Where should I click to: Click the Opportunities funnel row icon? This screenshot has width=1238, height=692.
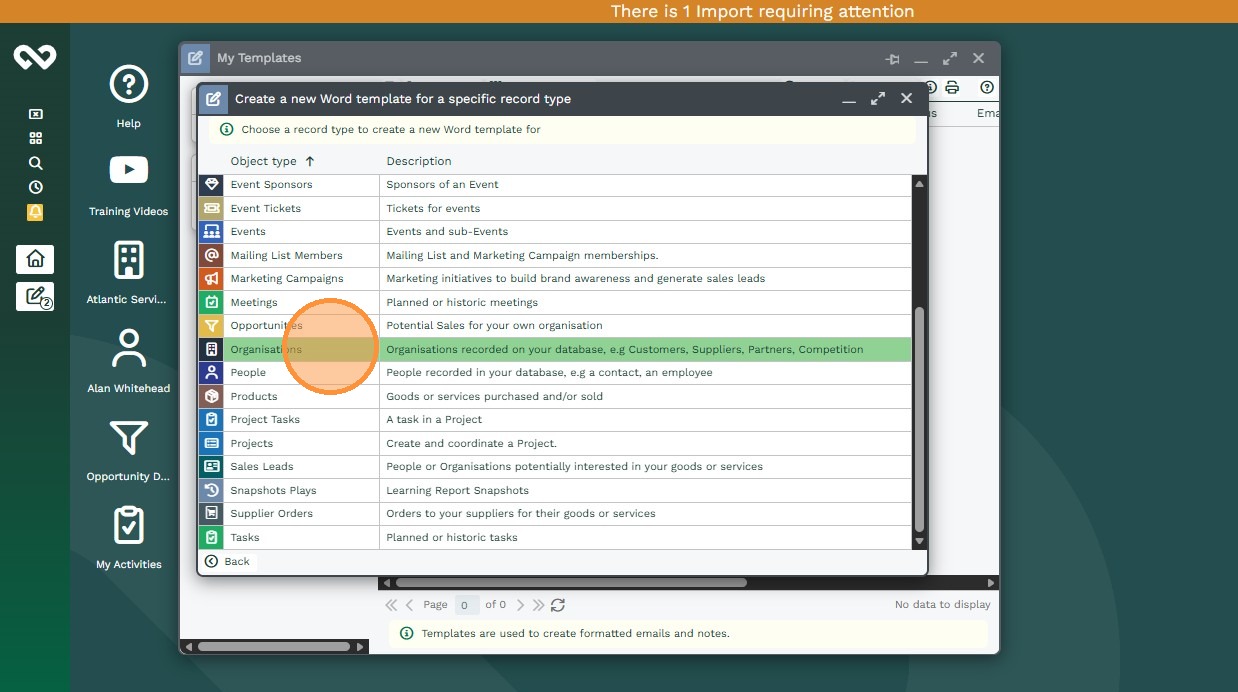211,325
